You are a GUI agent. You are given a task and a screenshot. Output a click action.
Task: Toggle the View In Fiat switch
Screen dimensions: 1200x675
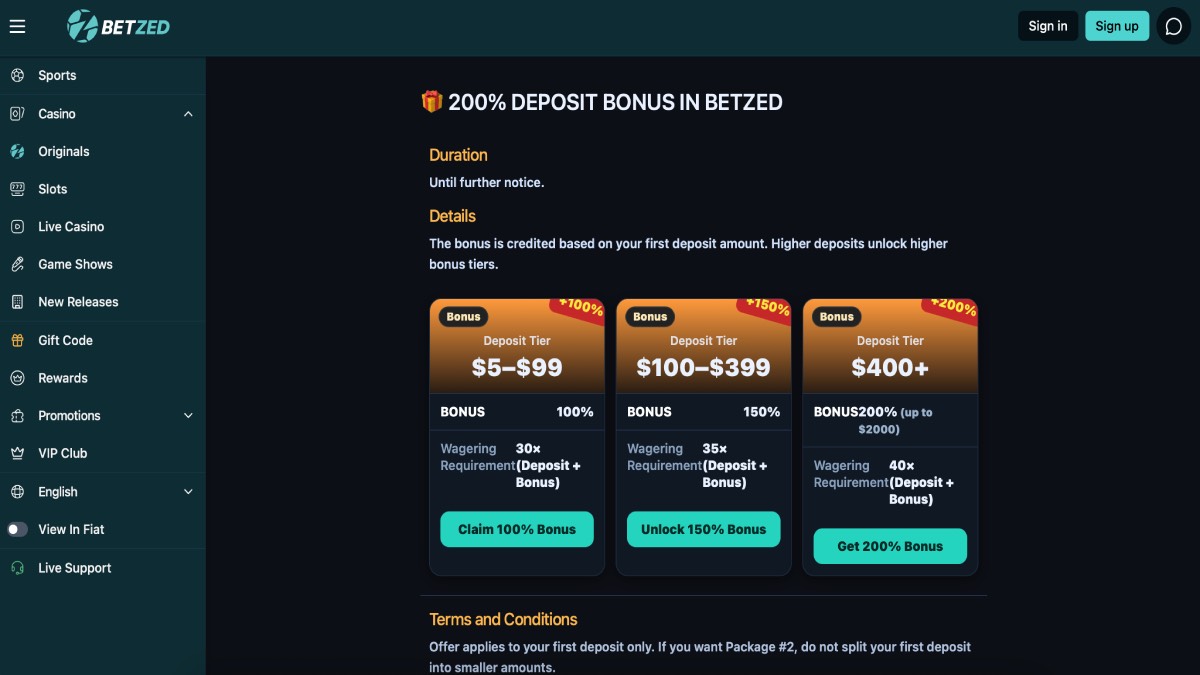tap(18, 530)
